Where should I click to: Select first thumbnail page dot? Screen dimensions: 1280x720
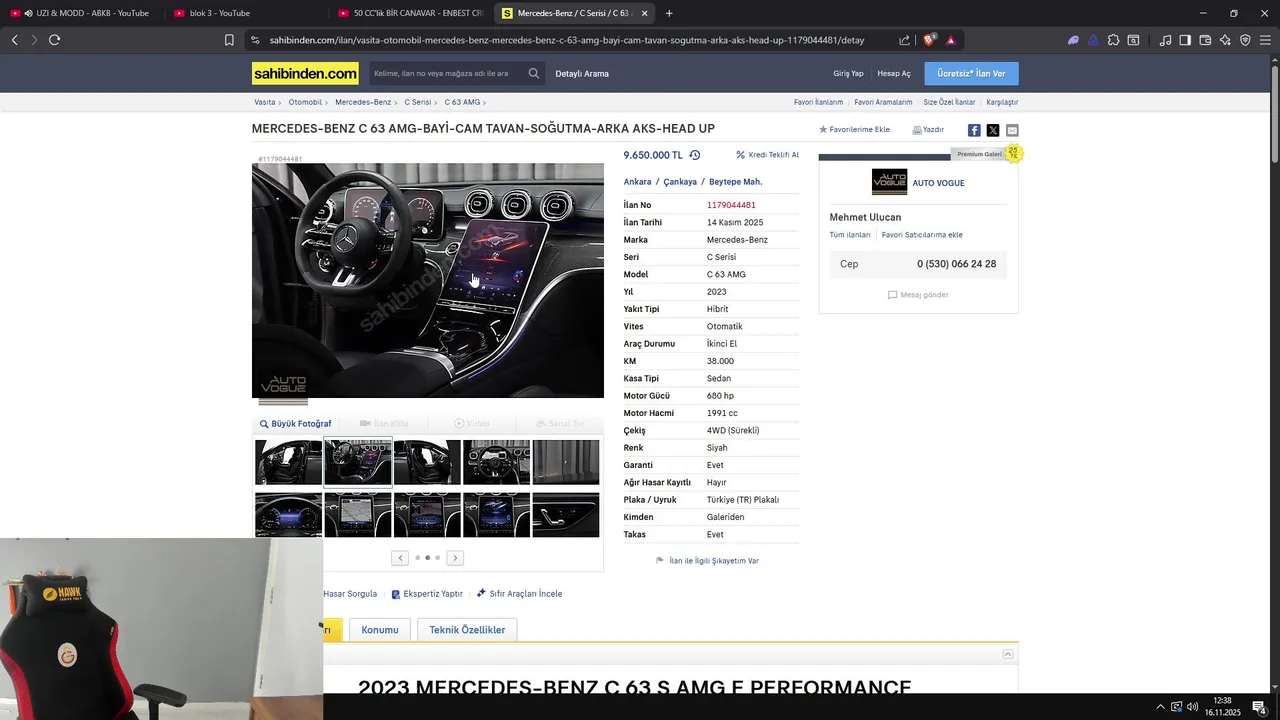(x=417, y=558)
